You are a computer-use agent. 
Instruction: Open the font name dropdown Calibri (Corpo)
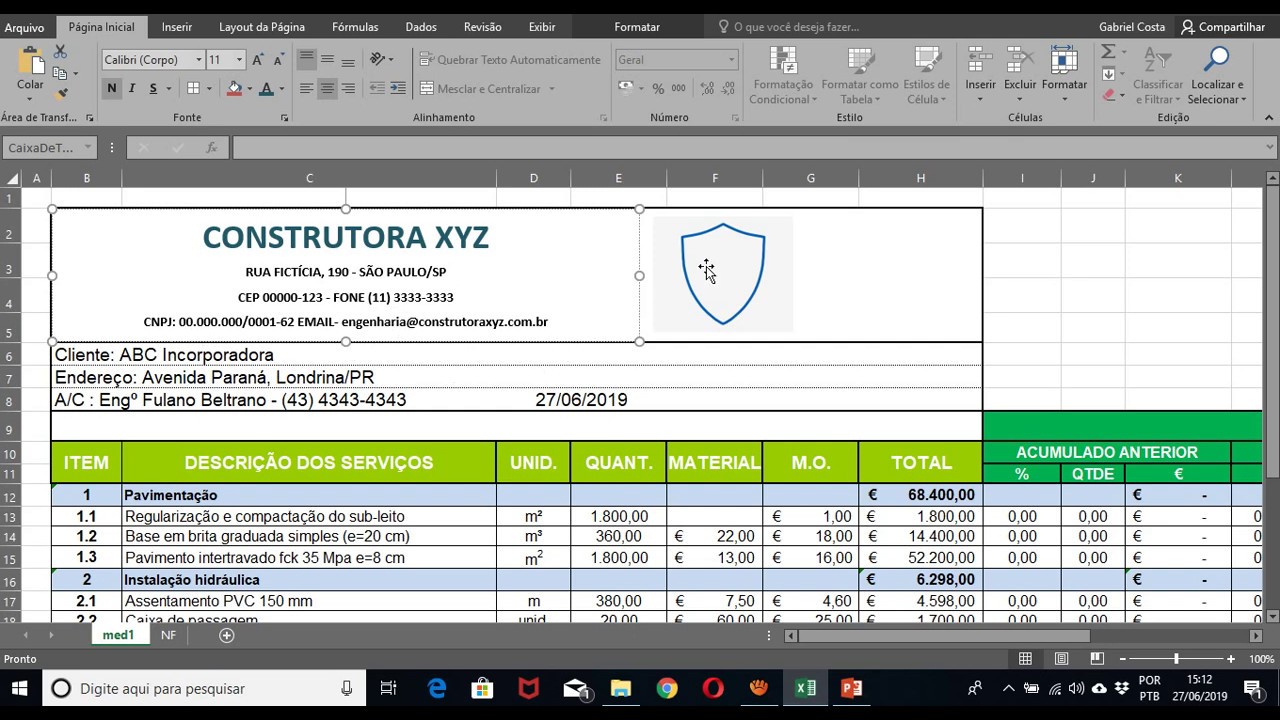[x=198, y=60]
